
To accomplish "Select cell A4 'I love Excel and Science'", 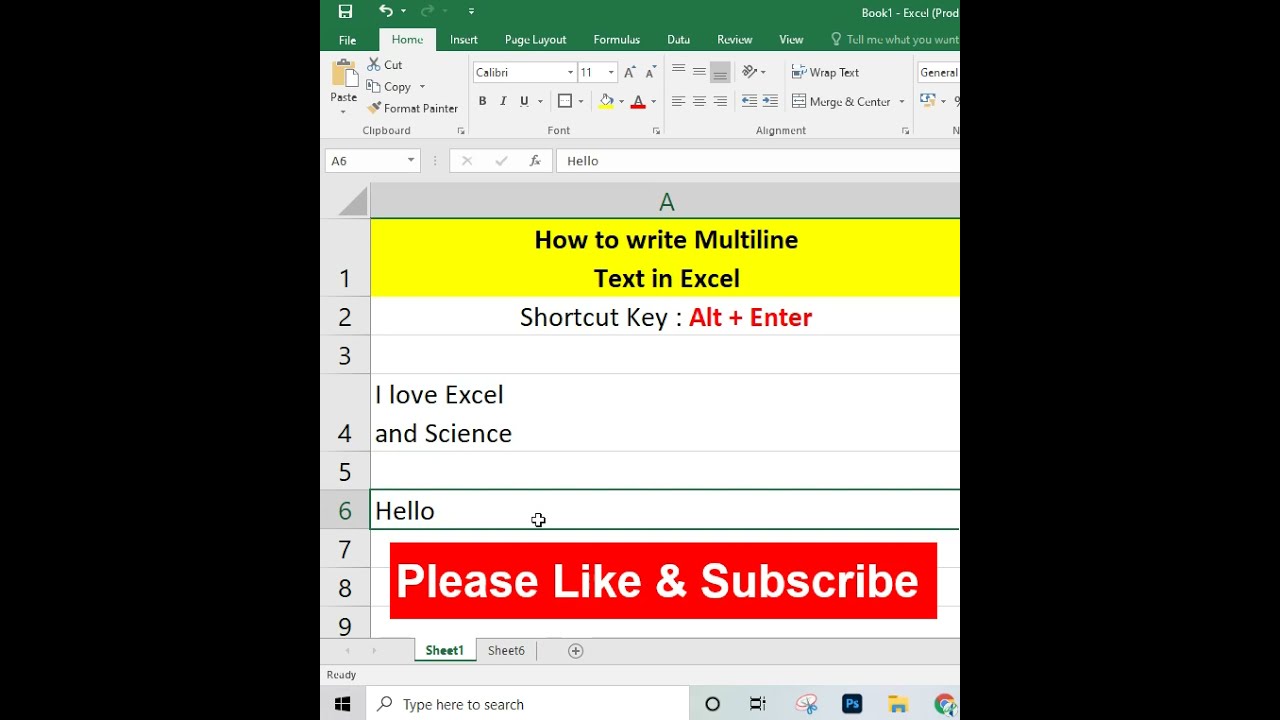I will [x=665, y=413].
